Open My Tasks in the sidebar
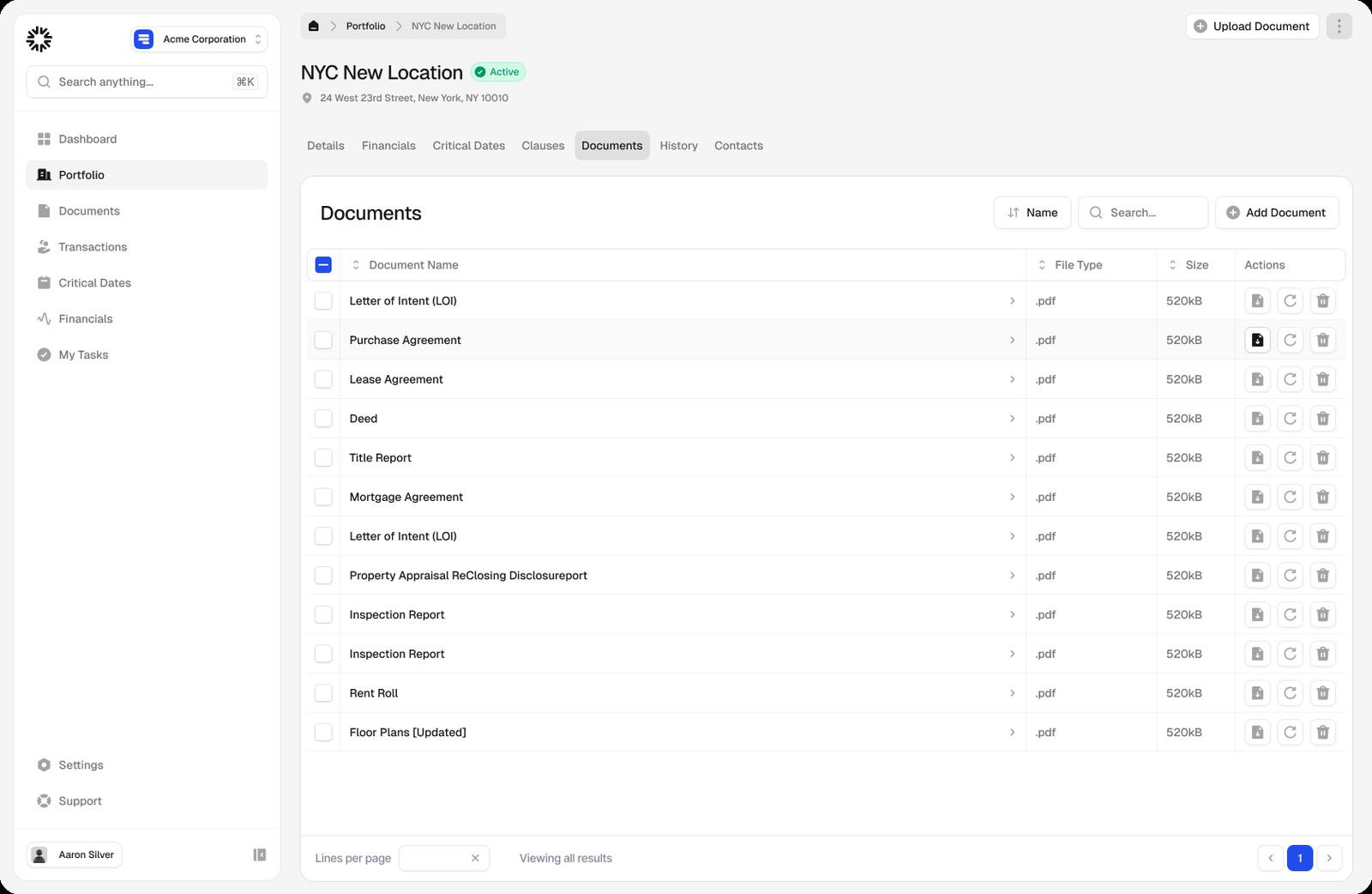Screen dimensions: 1372x894 click(147, 355)
